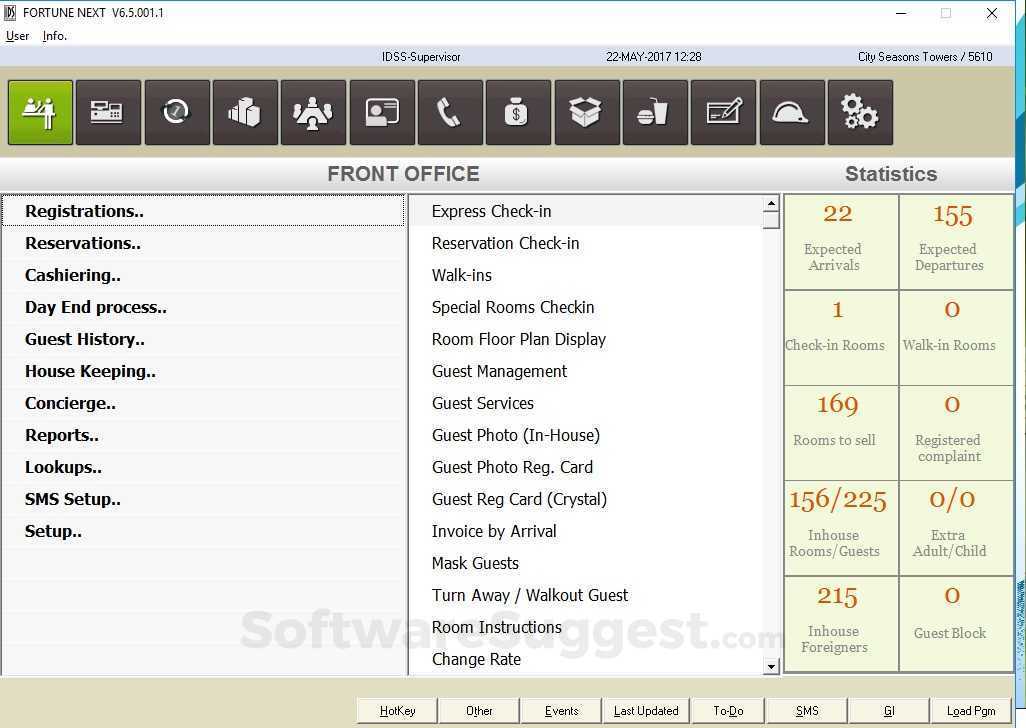This screenshot has width=1026, height=728.
Task: Click the Night Audit clock icon
Action: coord(177,112)
